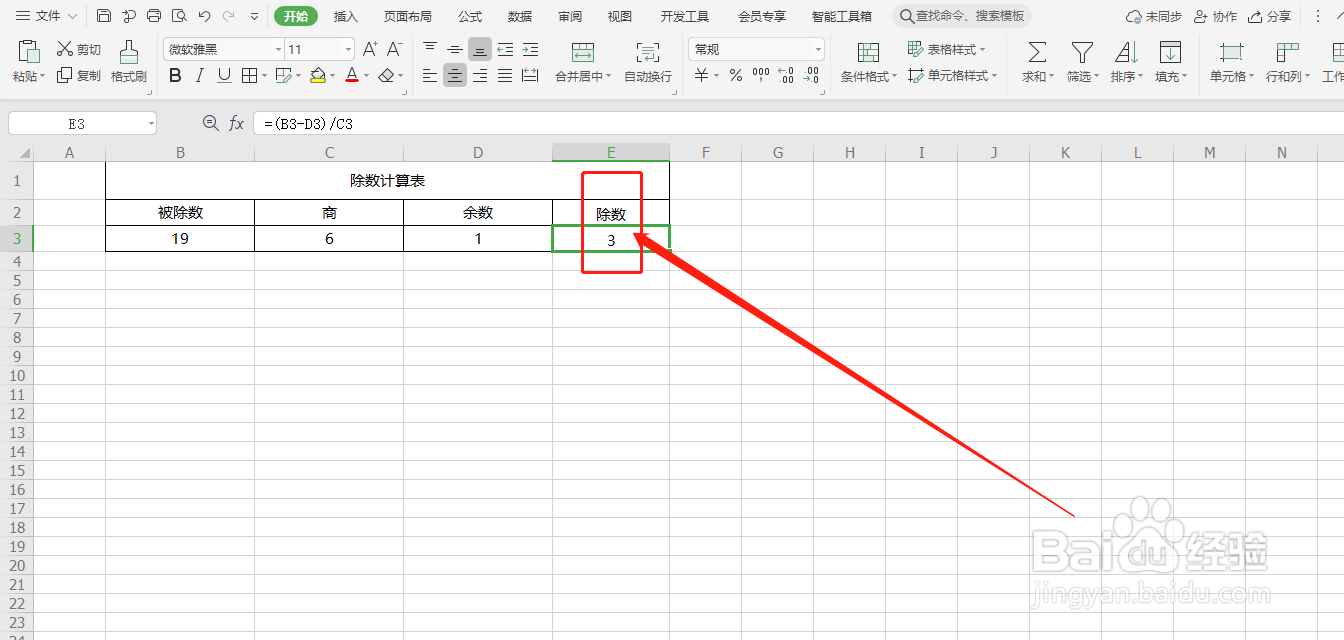Click the Increase Indent icon

tap(530, 49)
